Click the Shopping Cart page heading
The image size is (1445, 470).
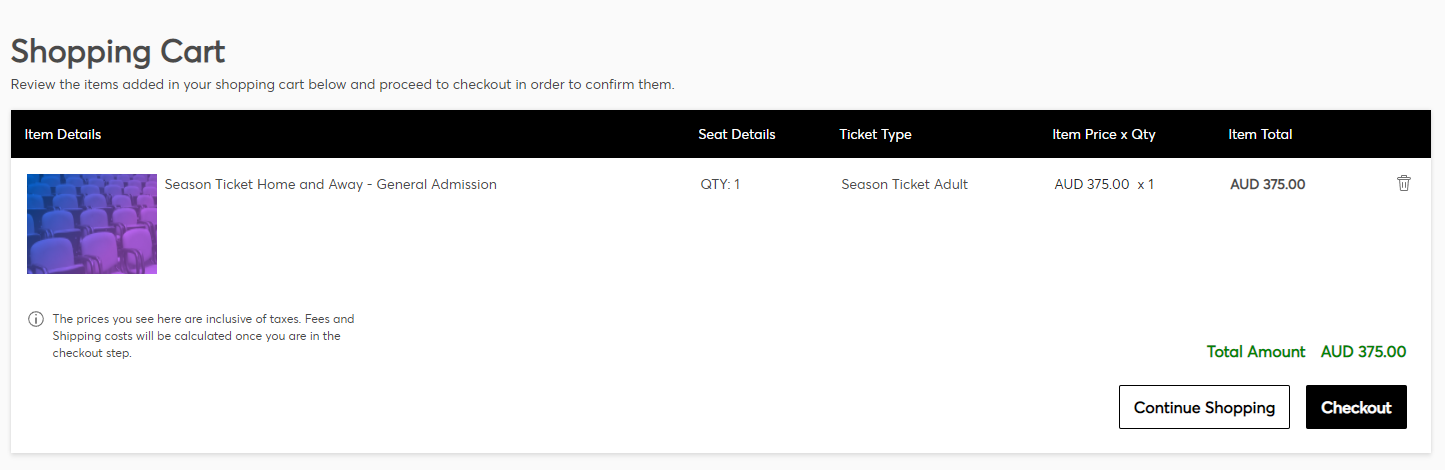118,51
